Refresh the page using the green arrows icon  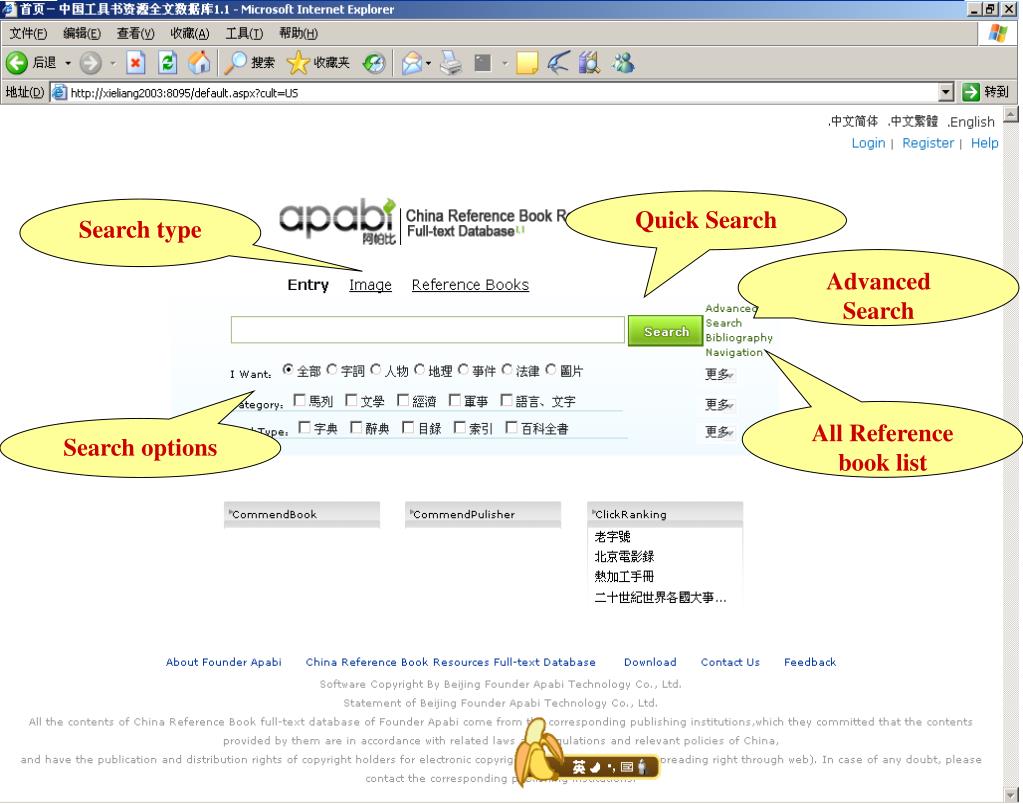(x=168, y=63)
